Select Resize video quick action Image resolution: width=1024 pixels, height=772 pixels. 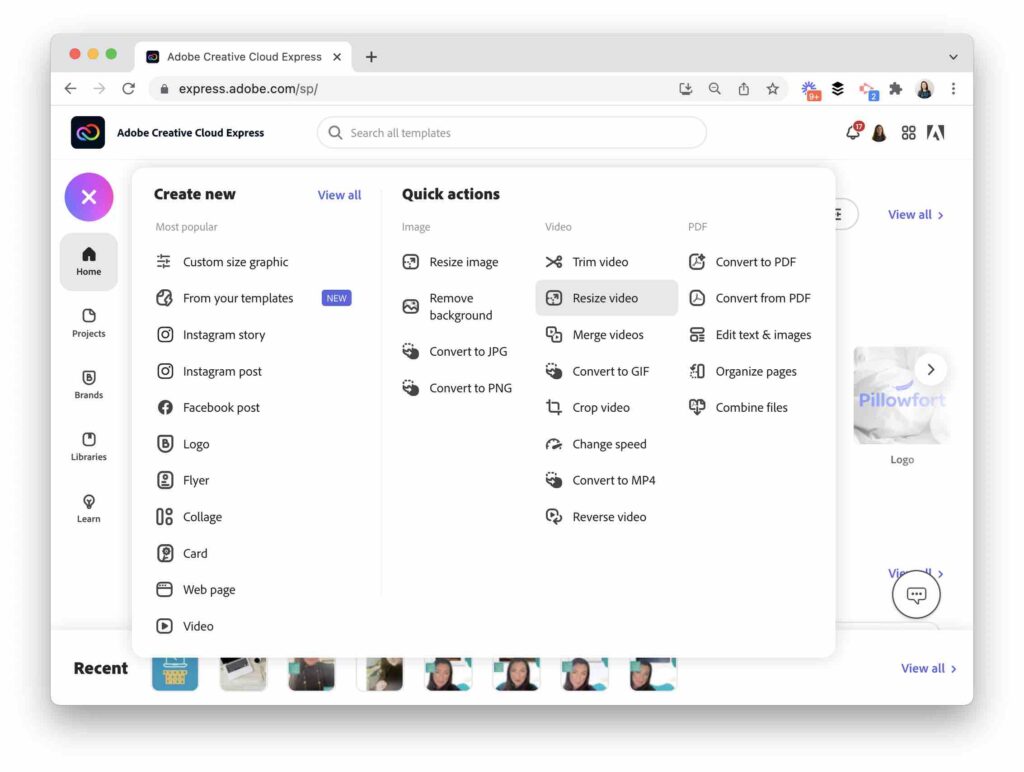pos(606,298)
